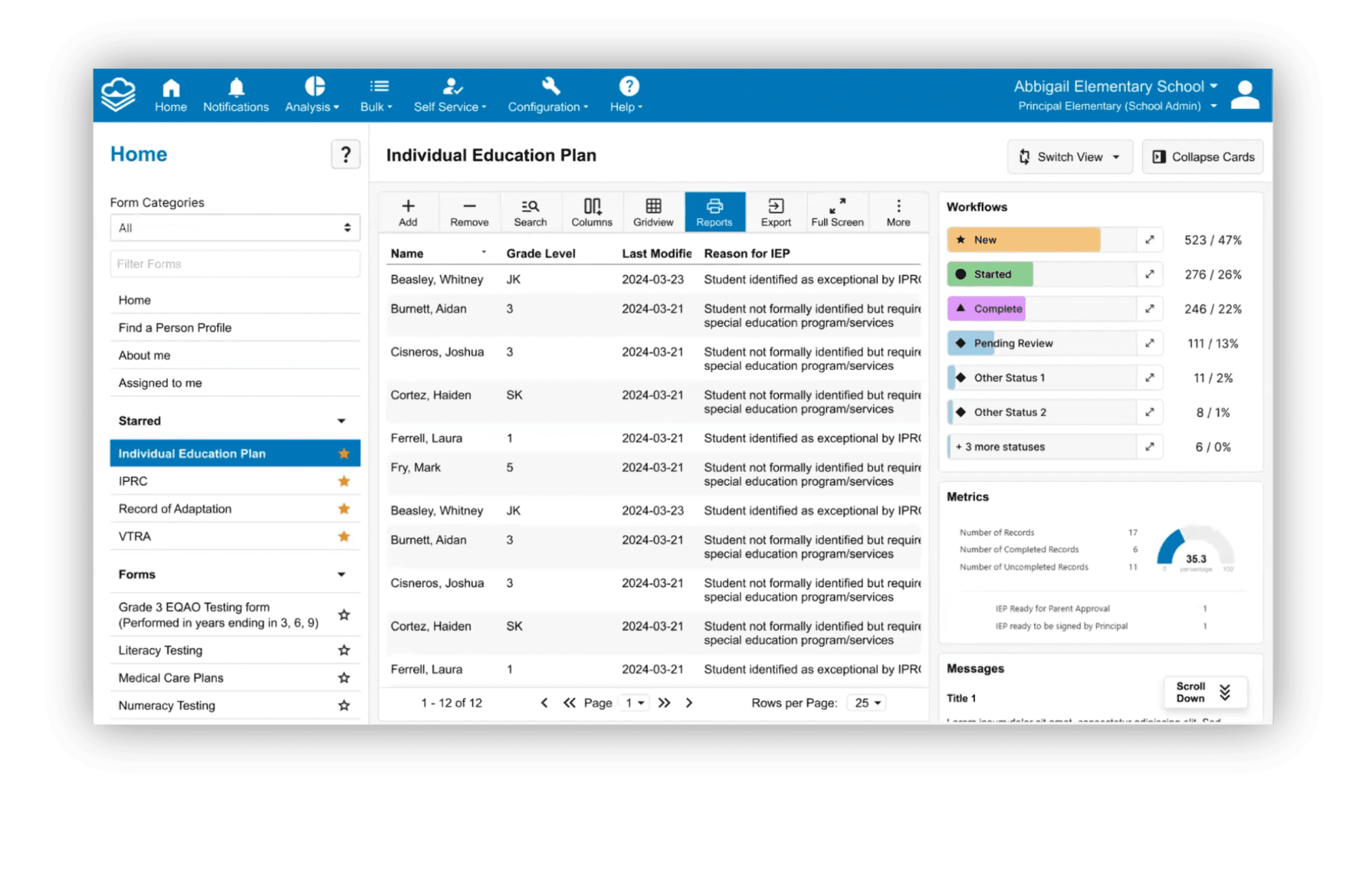Select the Fry, Mark record
This screenshot has height=896, width=1358.
pos(654,474)
